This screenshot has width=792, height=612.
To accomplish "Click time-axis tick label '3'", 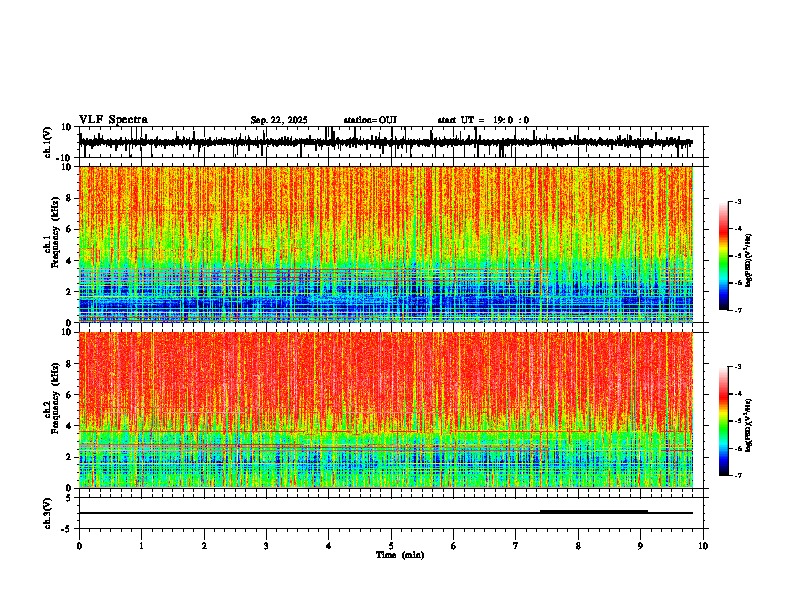I will click(x=266, y=546).
